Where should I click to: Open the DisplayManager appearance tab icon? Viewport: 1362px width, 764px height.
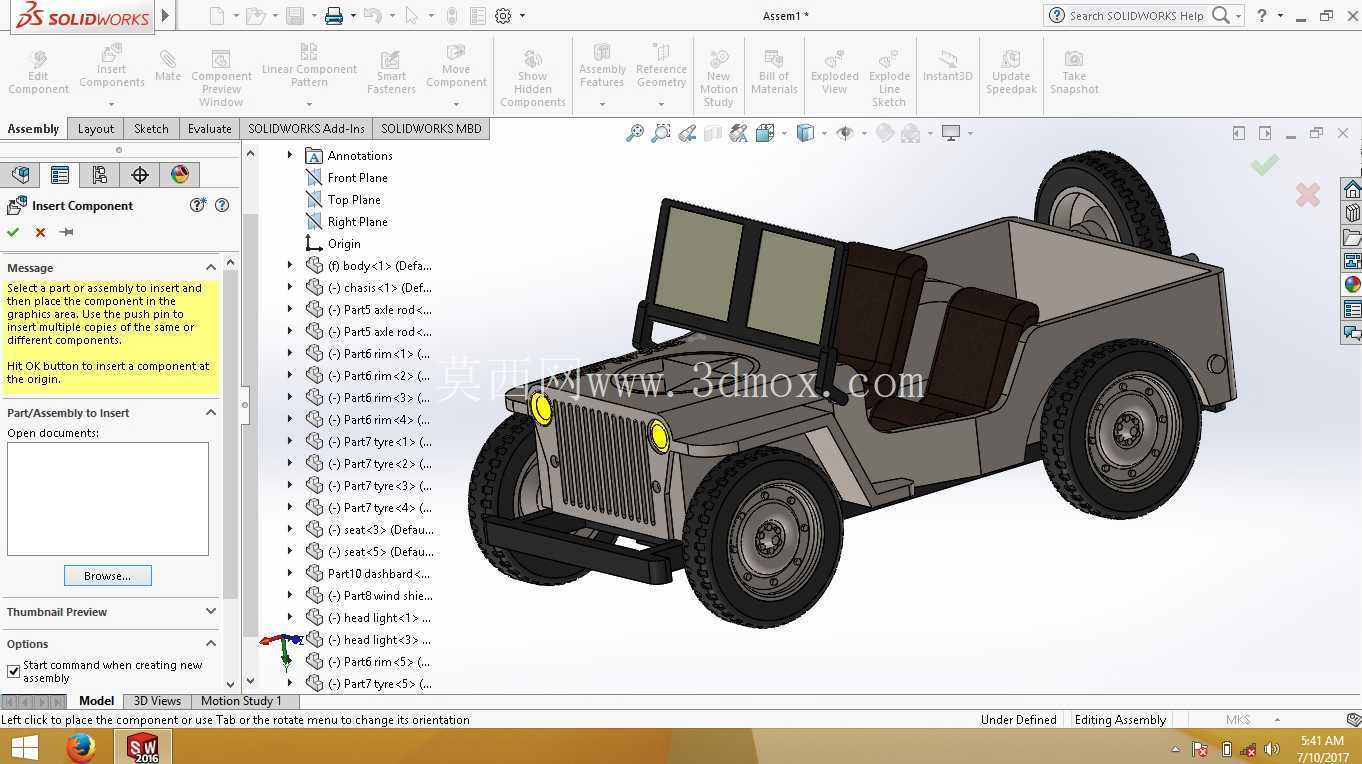(180, 175)
